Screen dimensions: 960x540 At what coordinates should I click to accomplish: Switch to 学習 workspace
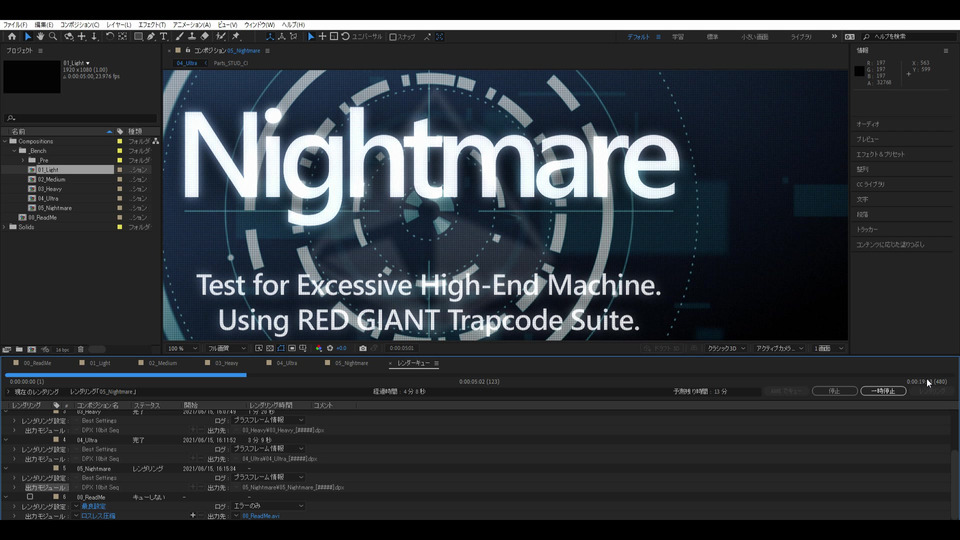pyautogui.click(x=678, y=37)
